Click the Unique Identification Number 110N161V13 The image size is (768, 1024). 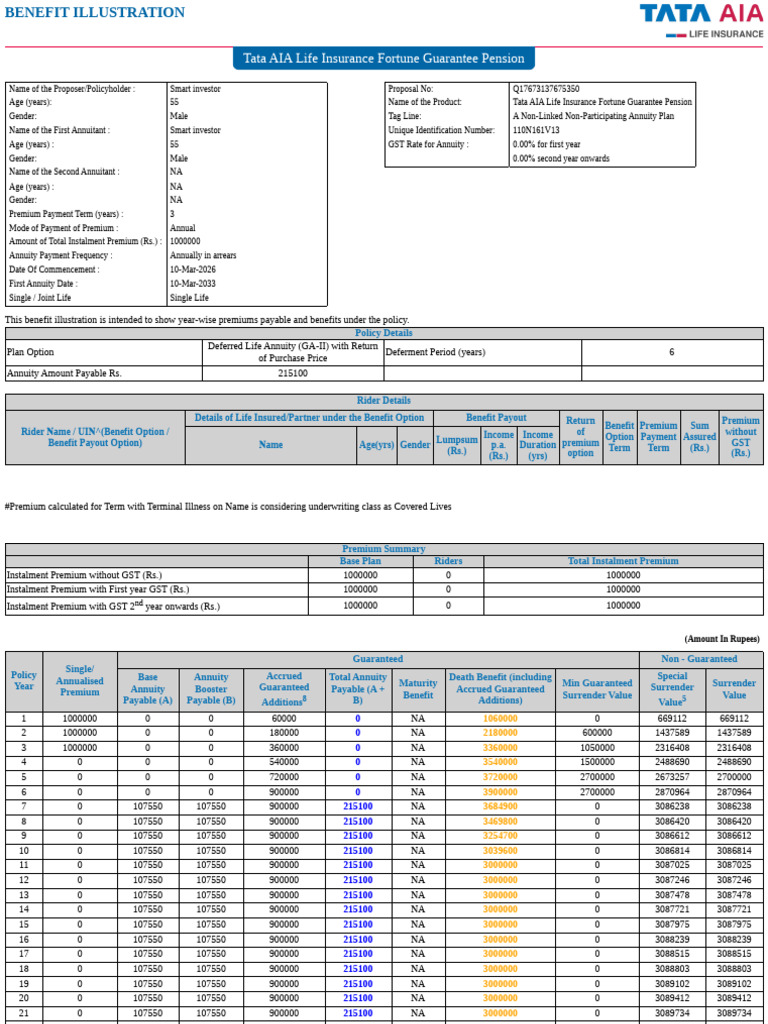[x=536, y=130]
